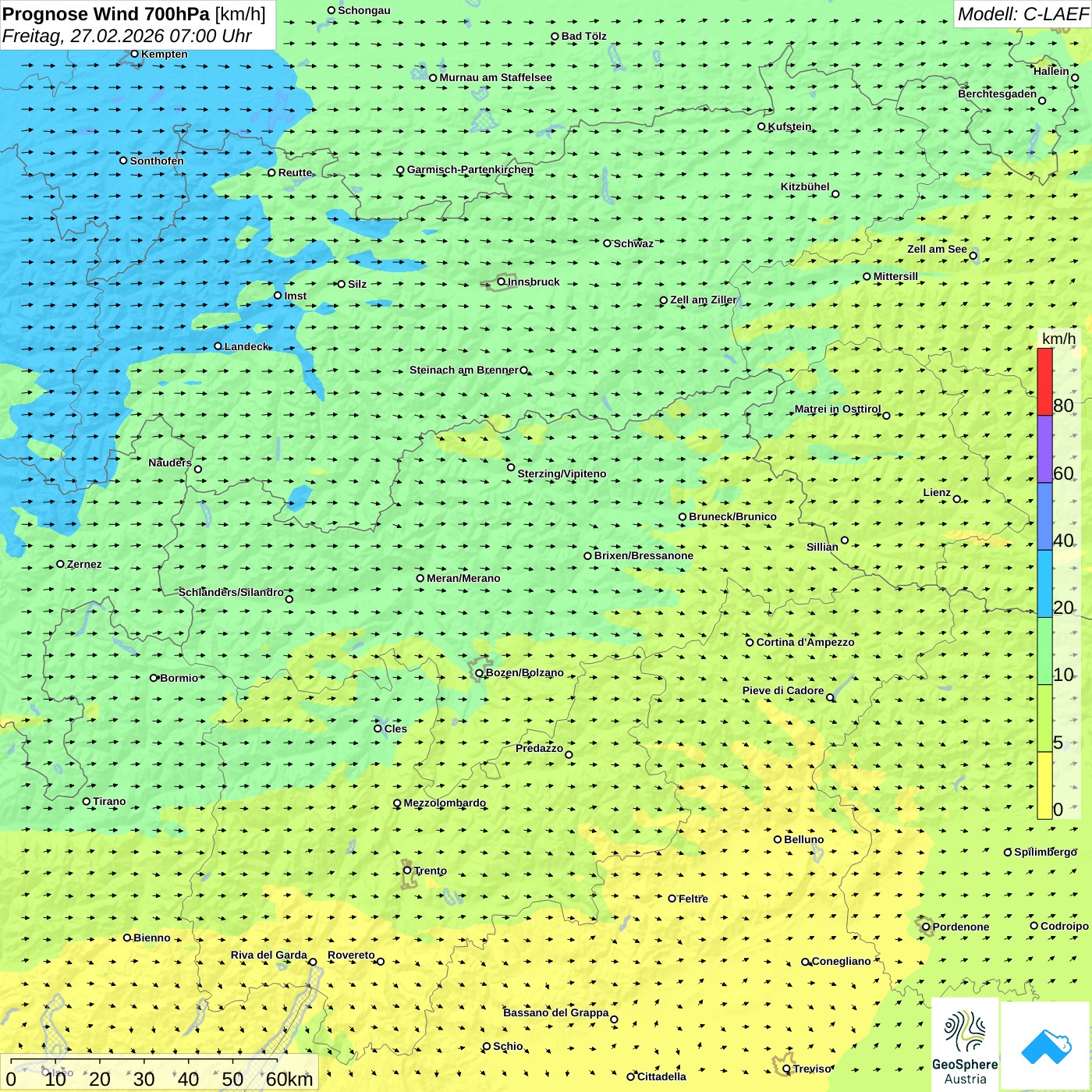The width and height of the screenshot is (1092, 1092).
Task: Click the 'Schio' label
Action: point(508,1046)
